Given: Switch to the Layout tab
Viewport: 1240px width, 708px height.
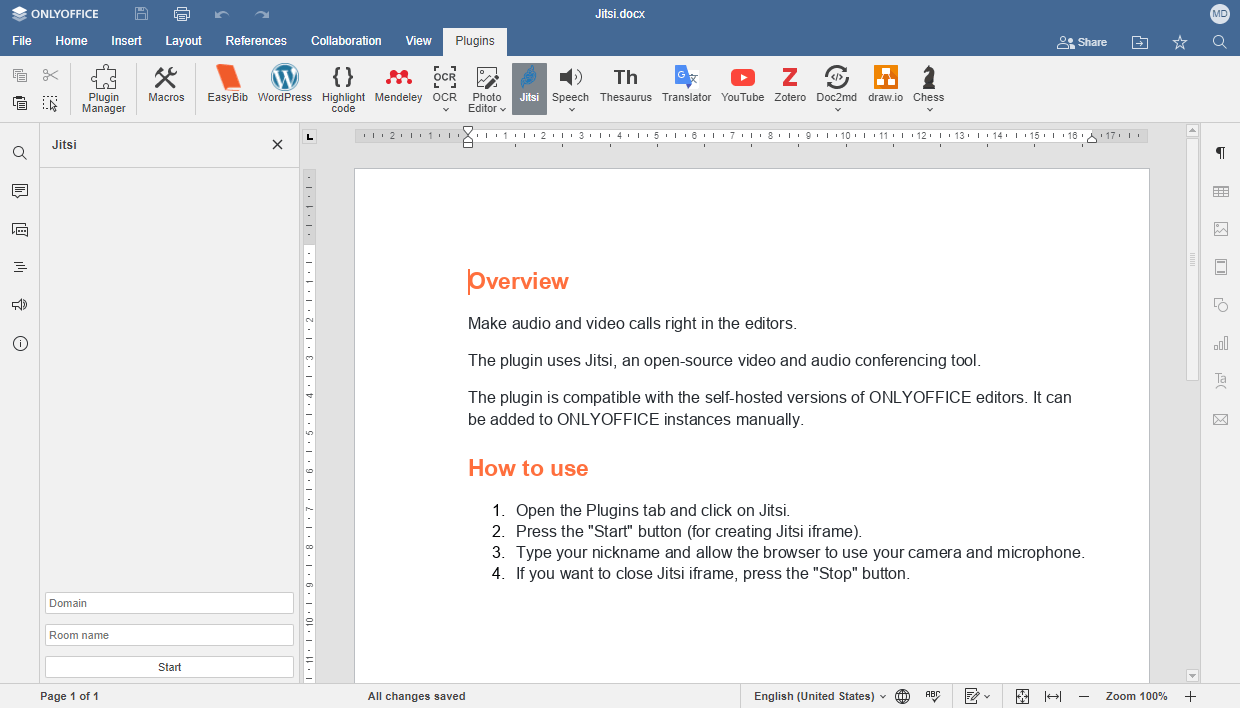Looking at the screenshot, I should [x=183, y=41].
